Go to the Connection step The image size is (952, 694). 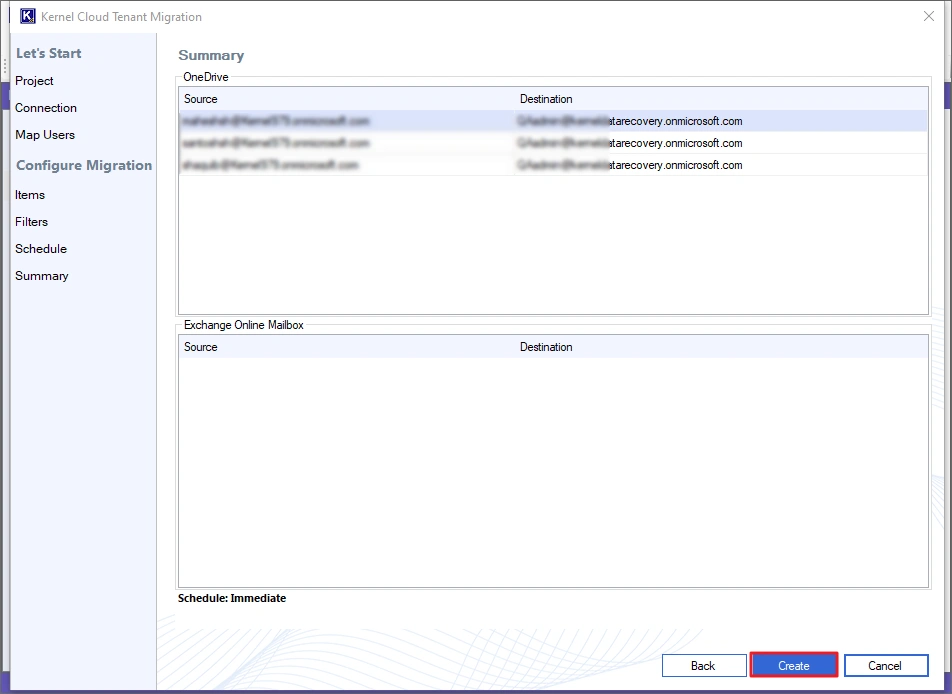pyautogui.click(x=46, y=108)
